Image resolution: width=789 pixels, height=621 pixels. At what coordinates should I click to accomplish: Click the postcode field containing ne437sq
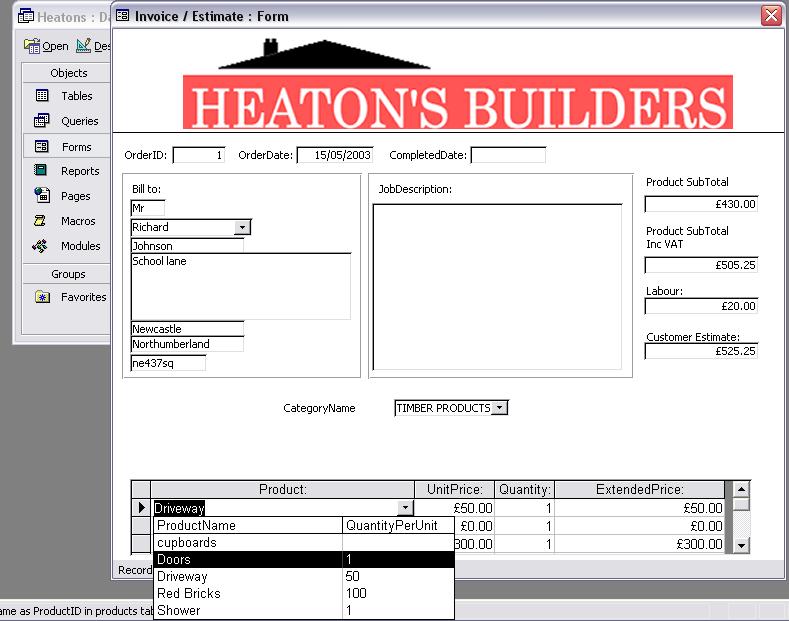(x=168, y=363)
